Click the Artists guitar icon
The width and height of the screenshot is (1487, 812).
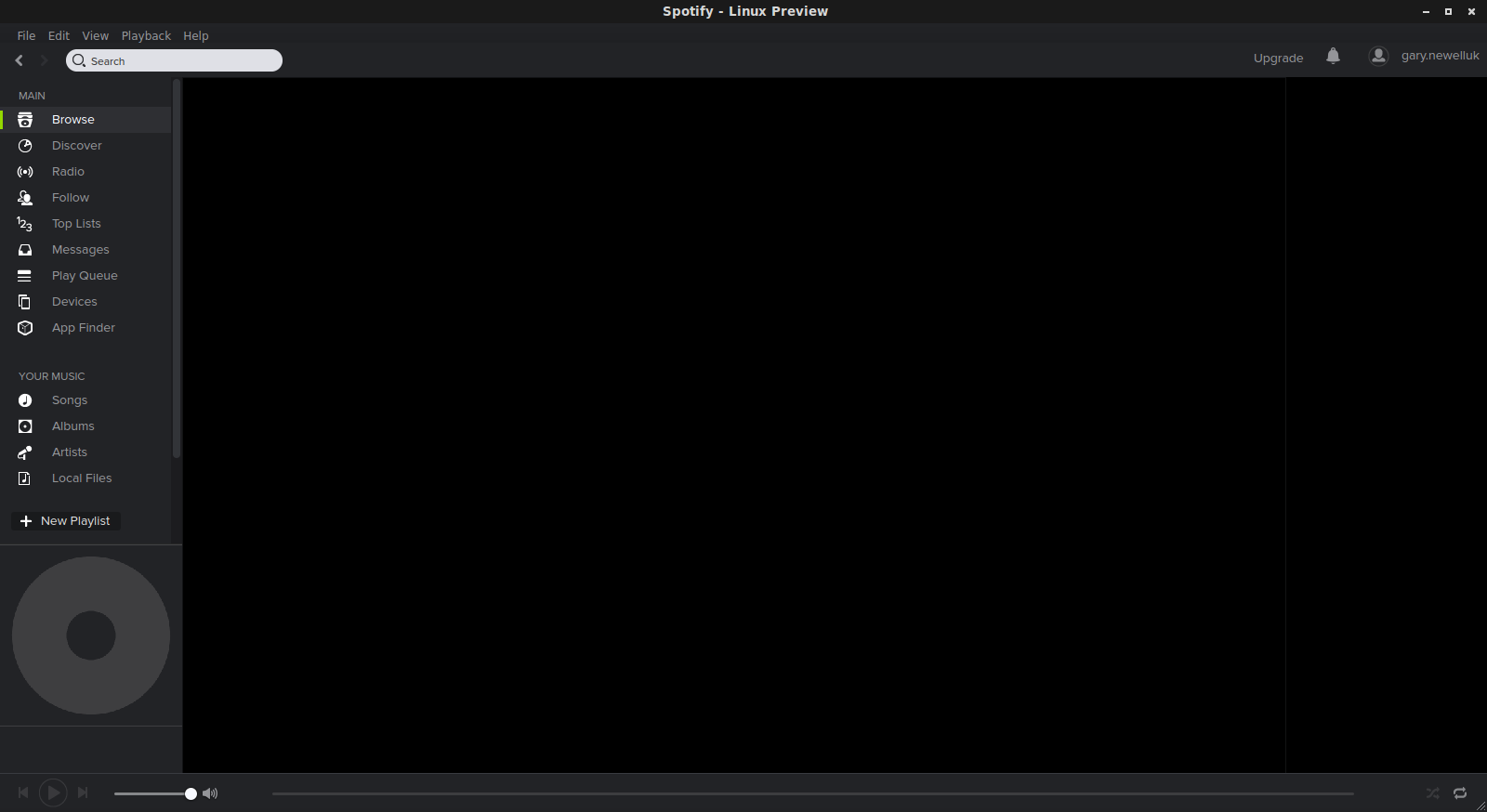click(x=25, y=452)
